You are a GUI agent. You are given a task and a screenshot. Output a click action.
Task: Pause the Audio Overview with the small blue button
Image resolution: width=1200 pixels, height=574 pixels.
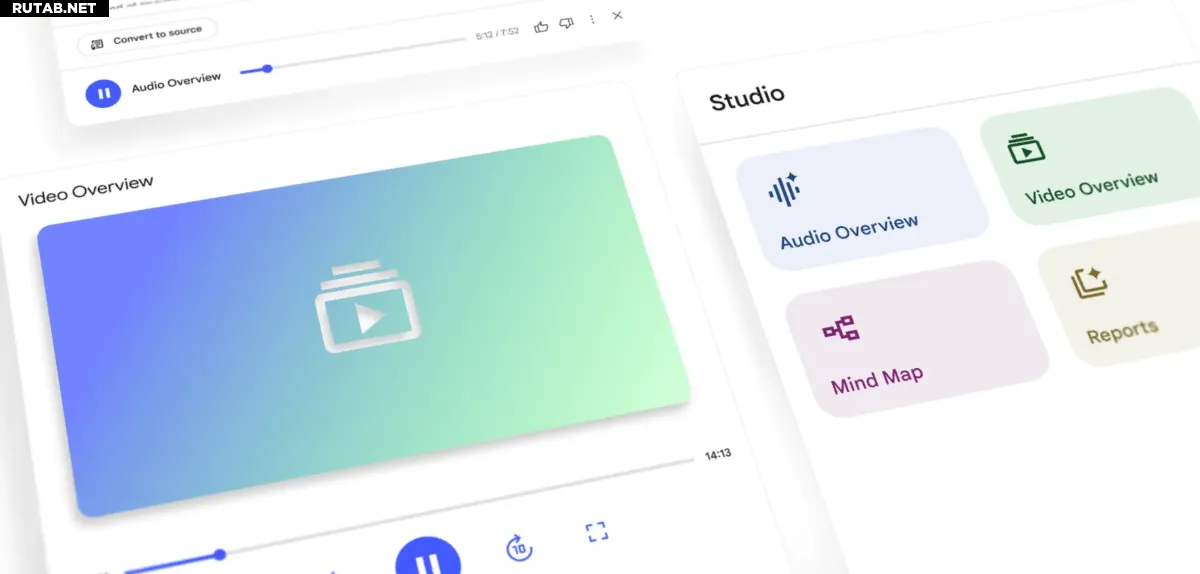coord(103,92)
